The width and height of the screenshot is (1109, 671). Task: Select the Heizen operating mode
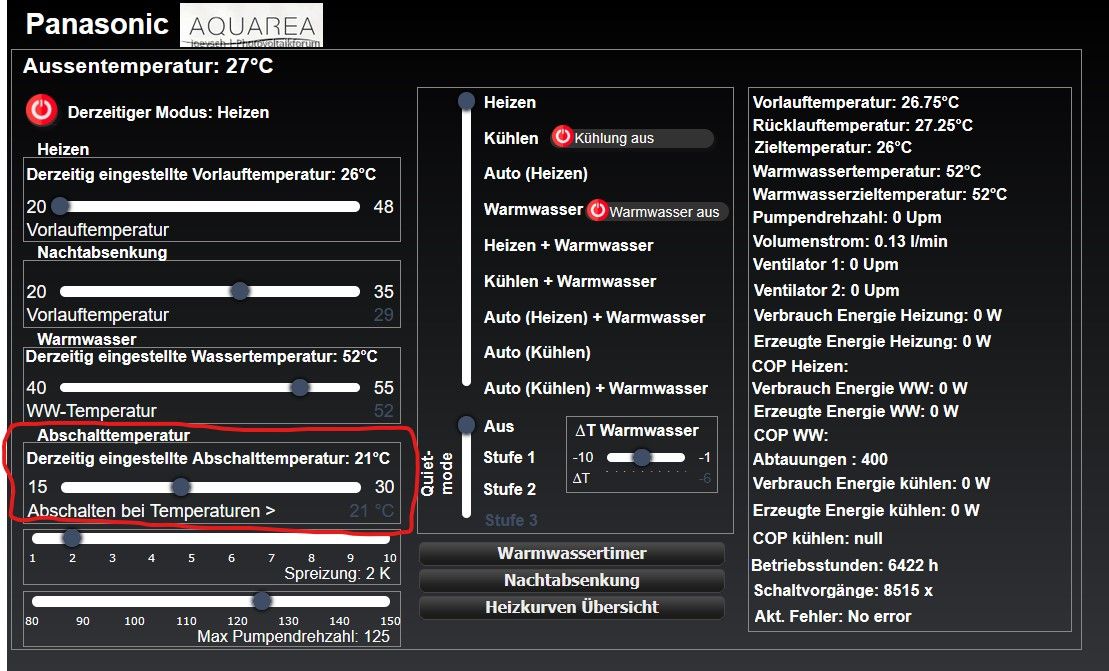tap(510, 103)
